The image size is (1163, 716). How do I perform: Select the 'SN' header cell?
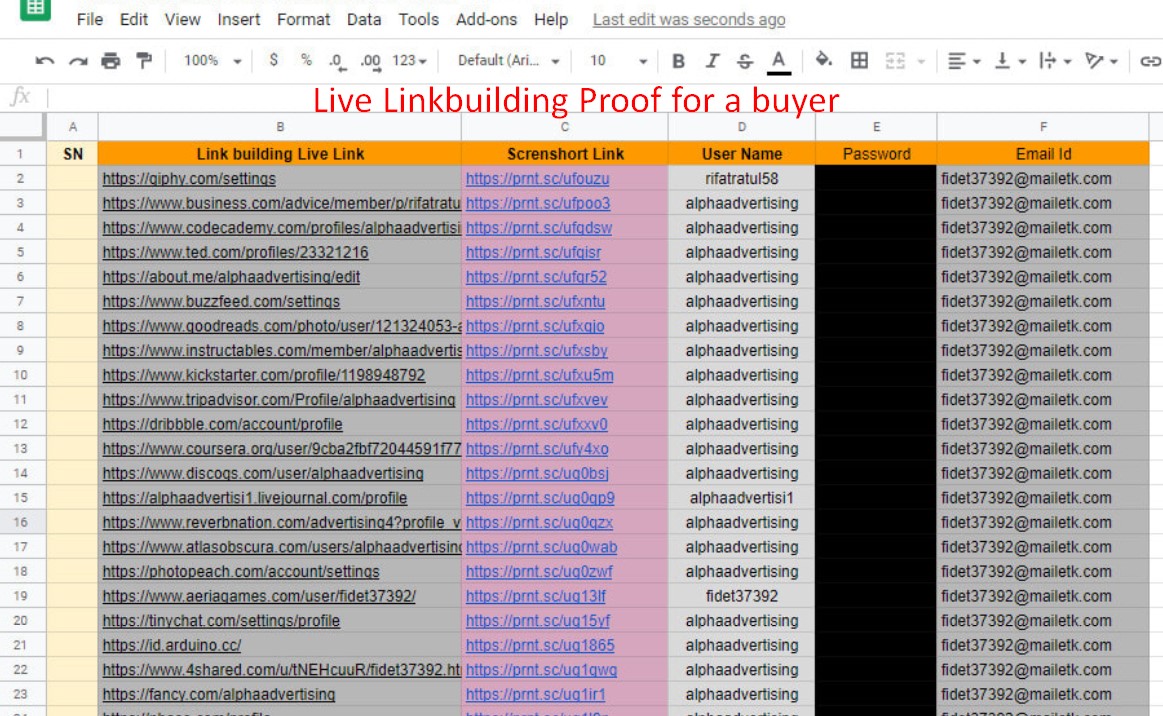[x=73, y=154]
